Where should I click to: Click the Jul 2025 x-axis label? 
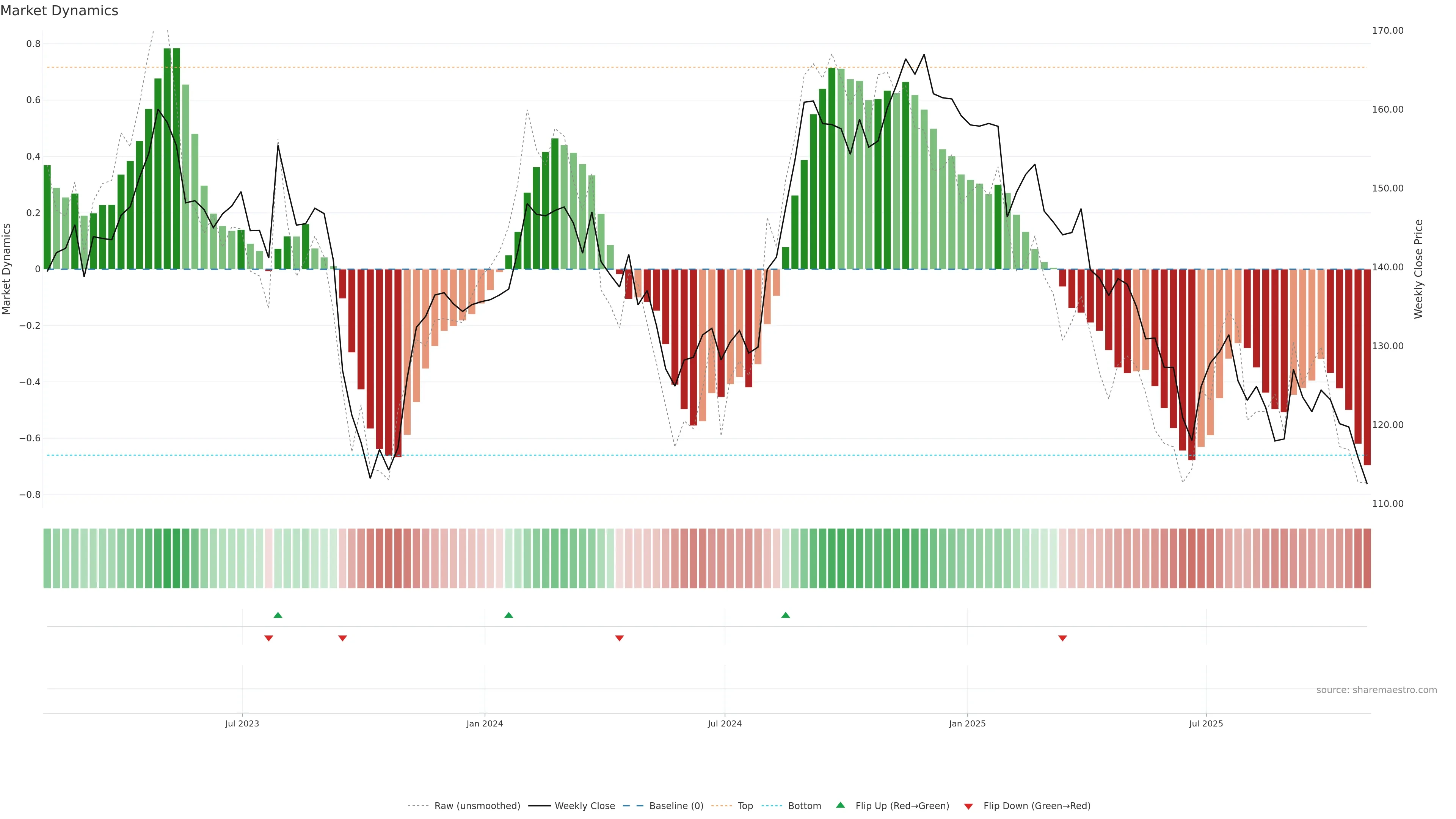pos(1206,723)
